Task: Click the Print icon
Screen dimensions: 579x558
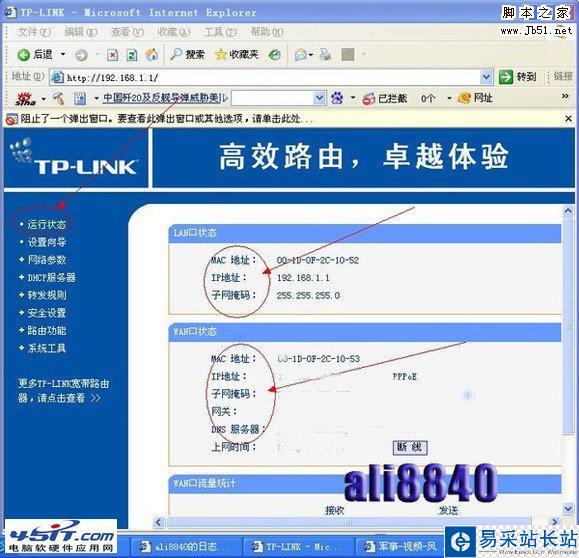Action: (325, 55)
